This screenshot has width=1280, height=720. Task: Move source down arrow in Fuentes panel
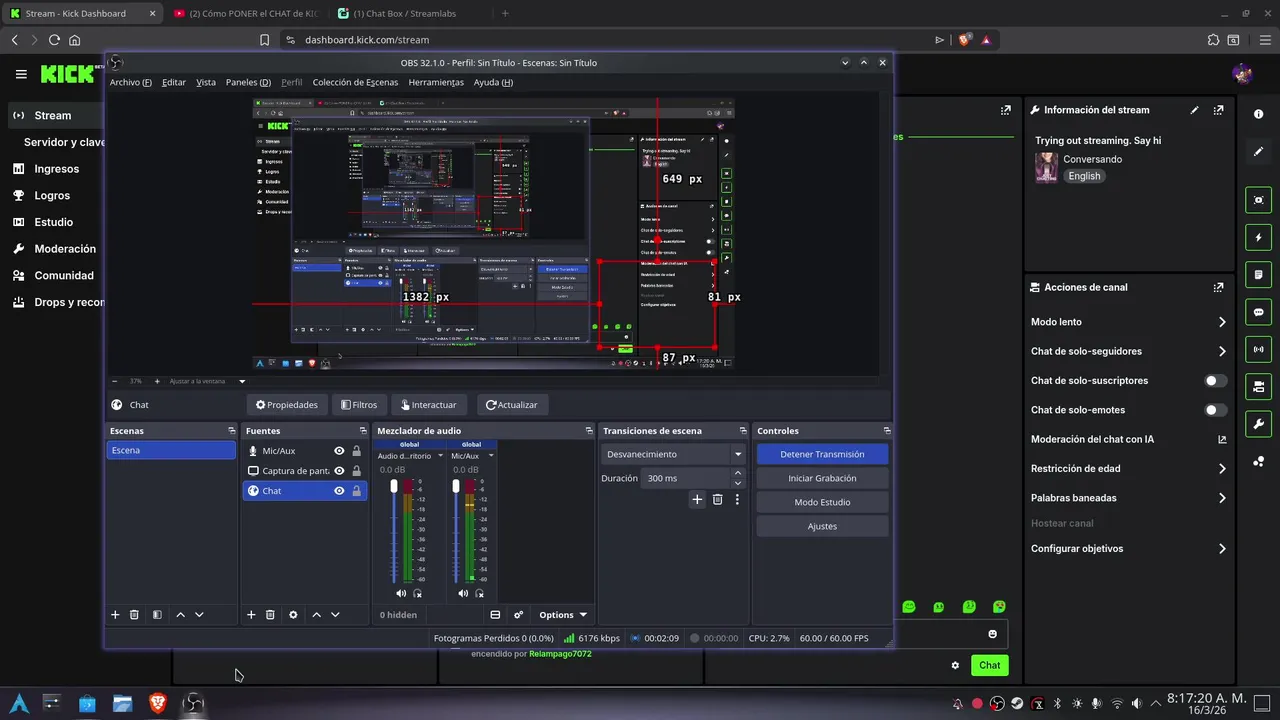[335, 615]
